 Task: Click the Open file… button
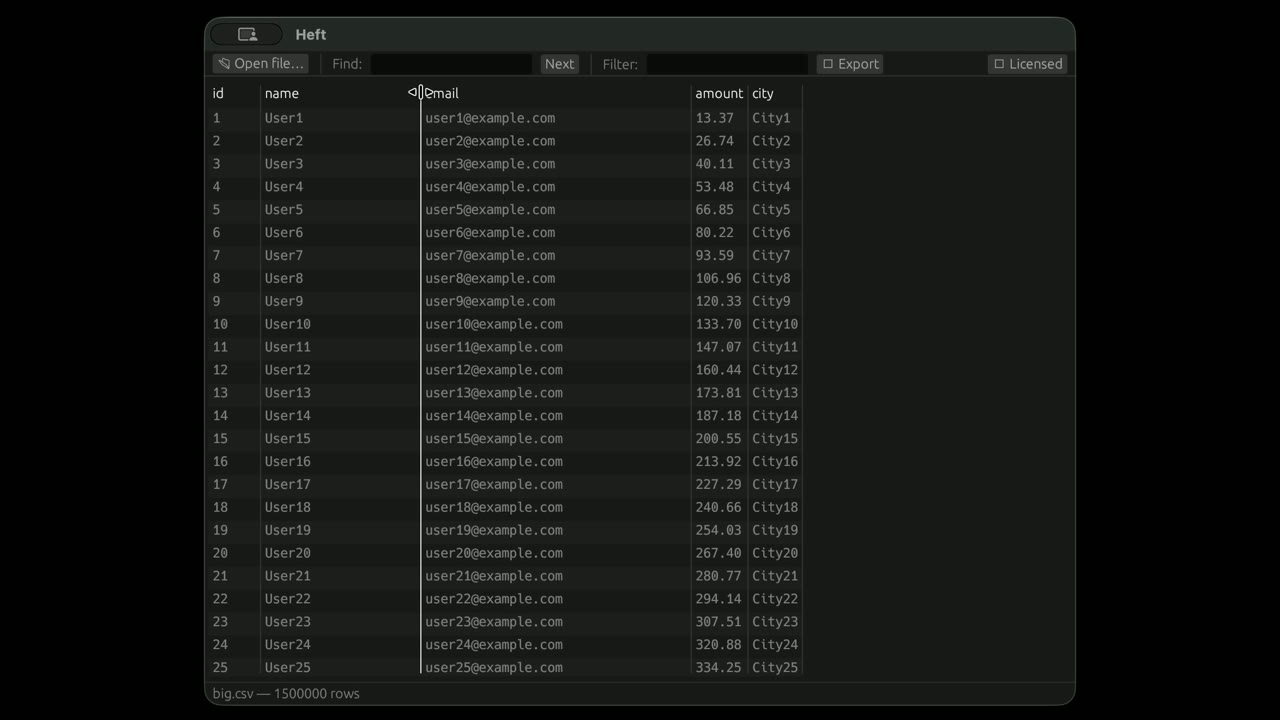pos(260,63)
